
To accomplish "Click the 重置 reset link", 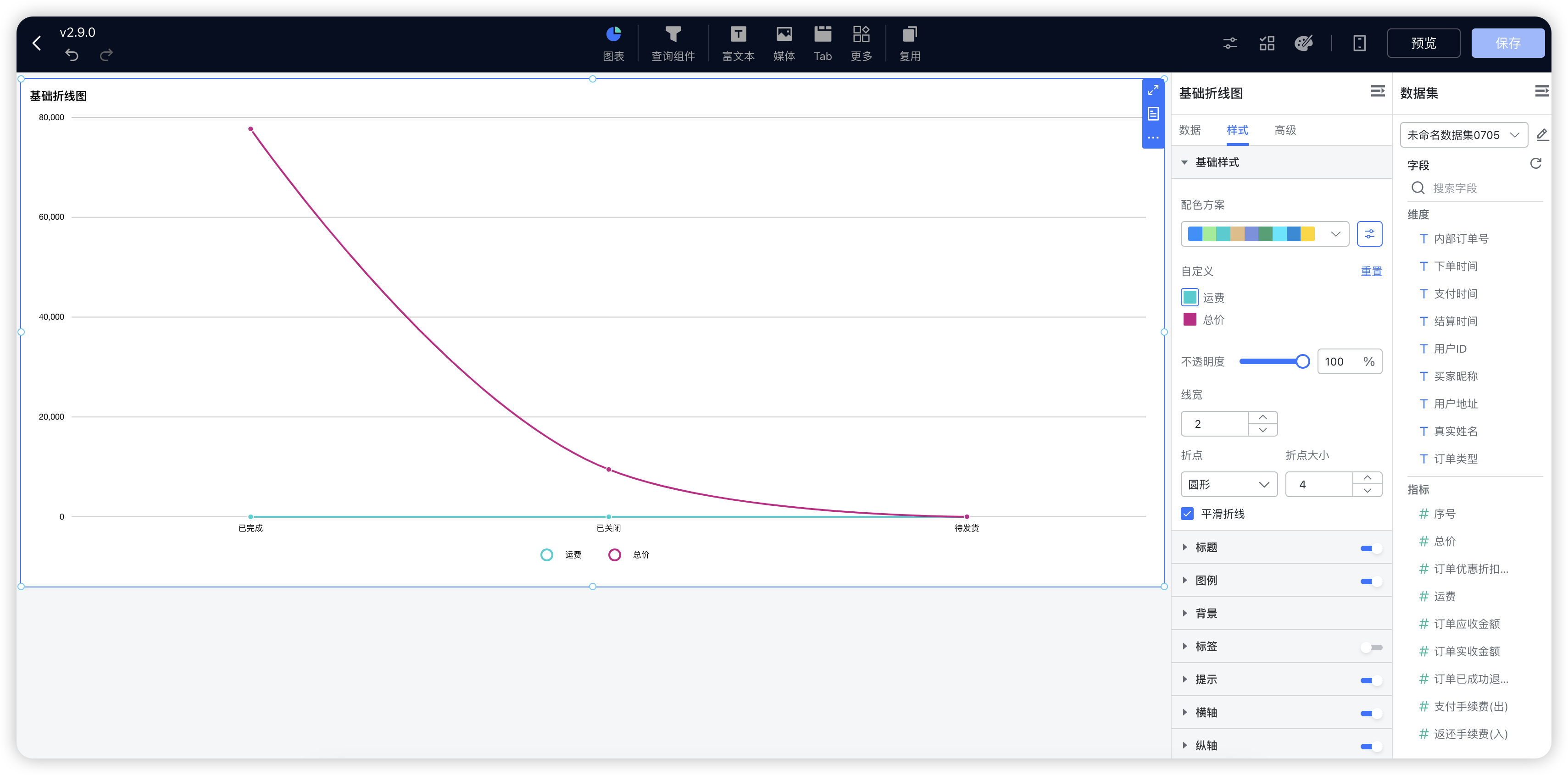I will point(1371,271).
